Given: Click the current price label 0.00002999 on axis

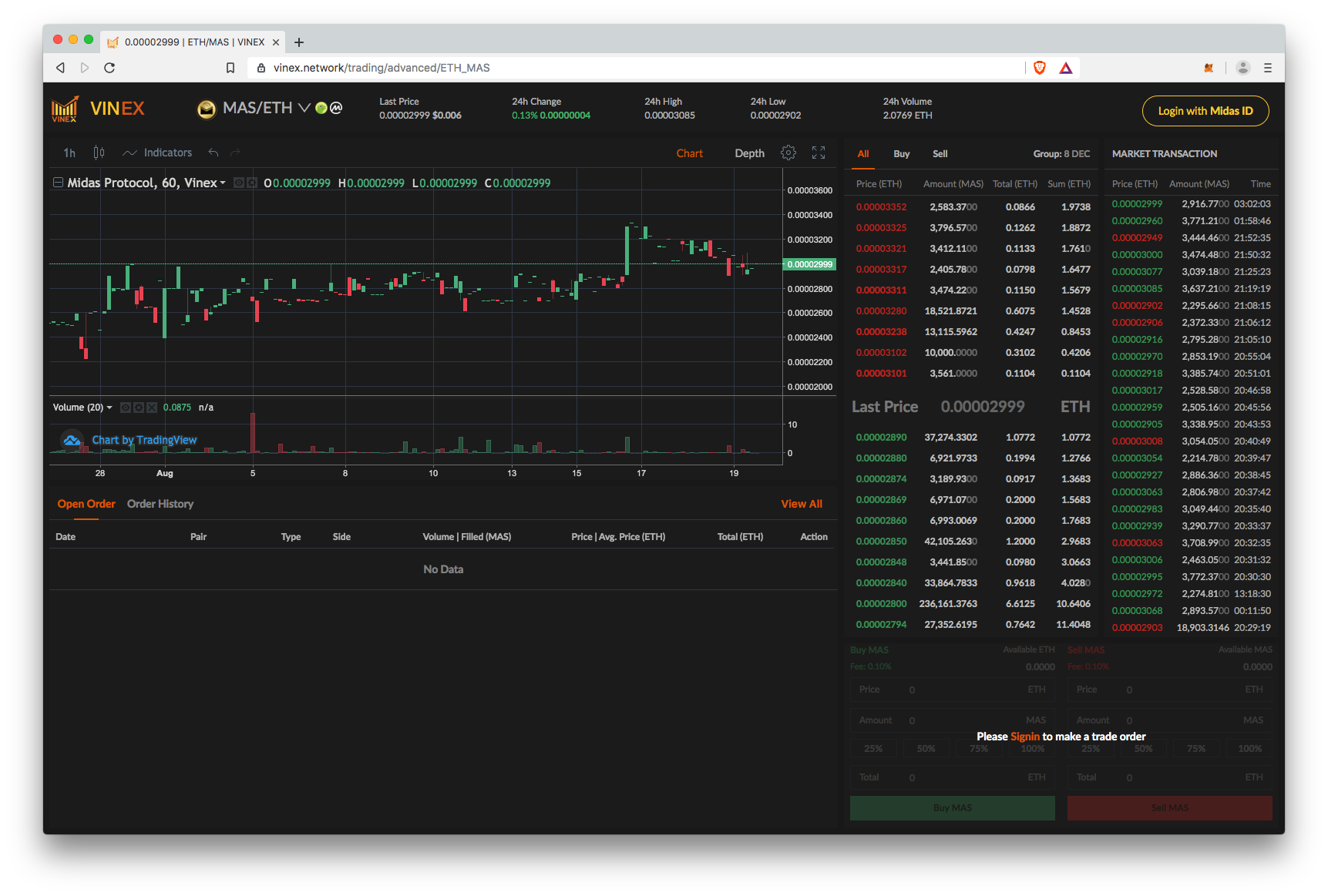Looking at the screenshot, I should point(809,264).
